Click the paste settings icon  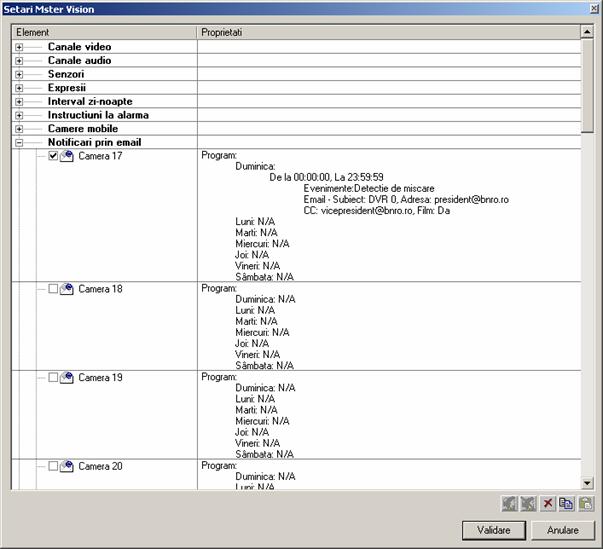coord(585,505)
